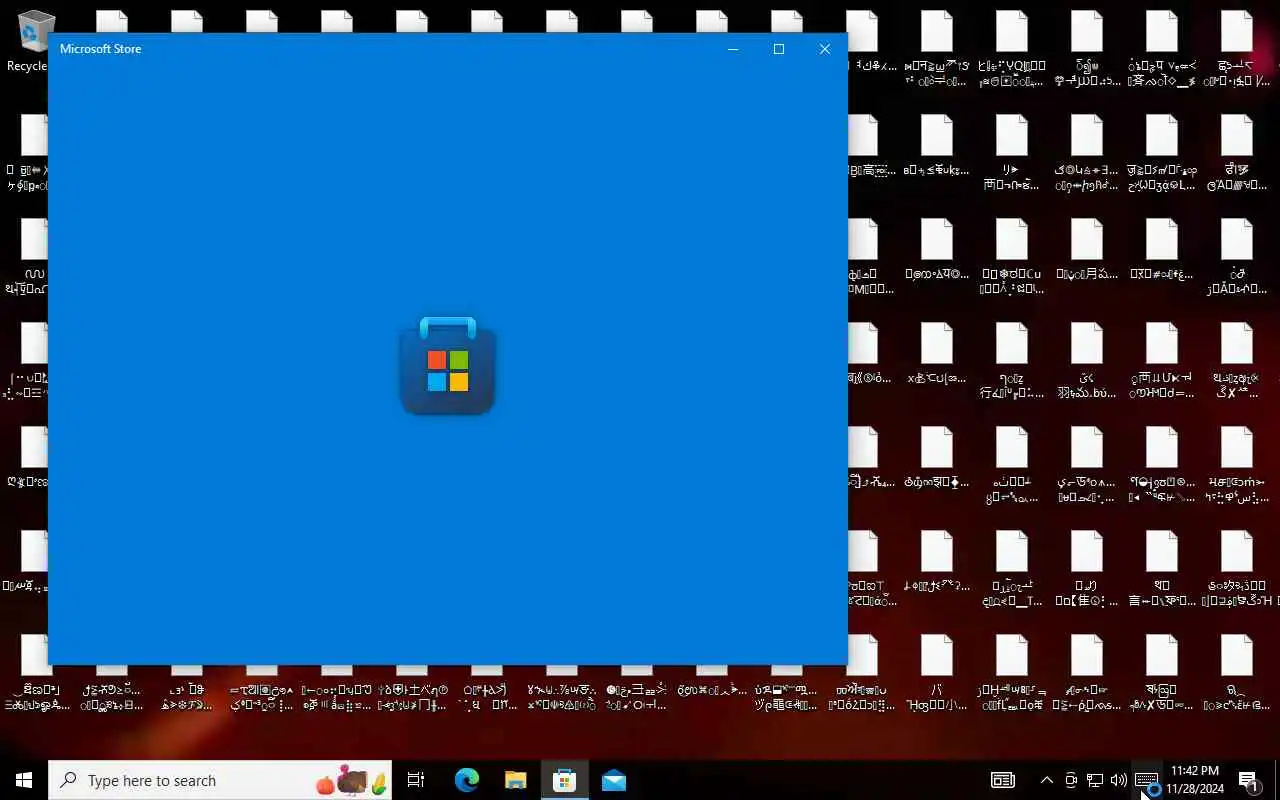
Task: Maximize the Microsoft Store window
Action: (x=779, y=49)
